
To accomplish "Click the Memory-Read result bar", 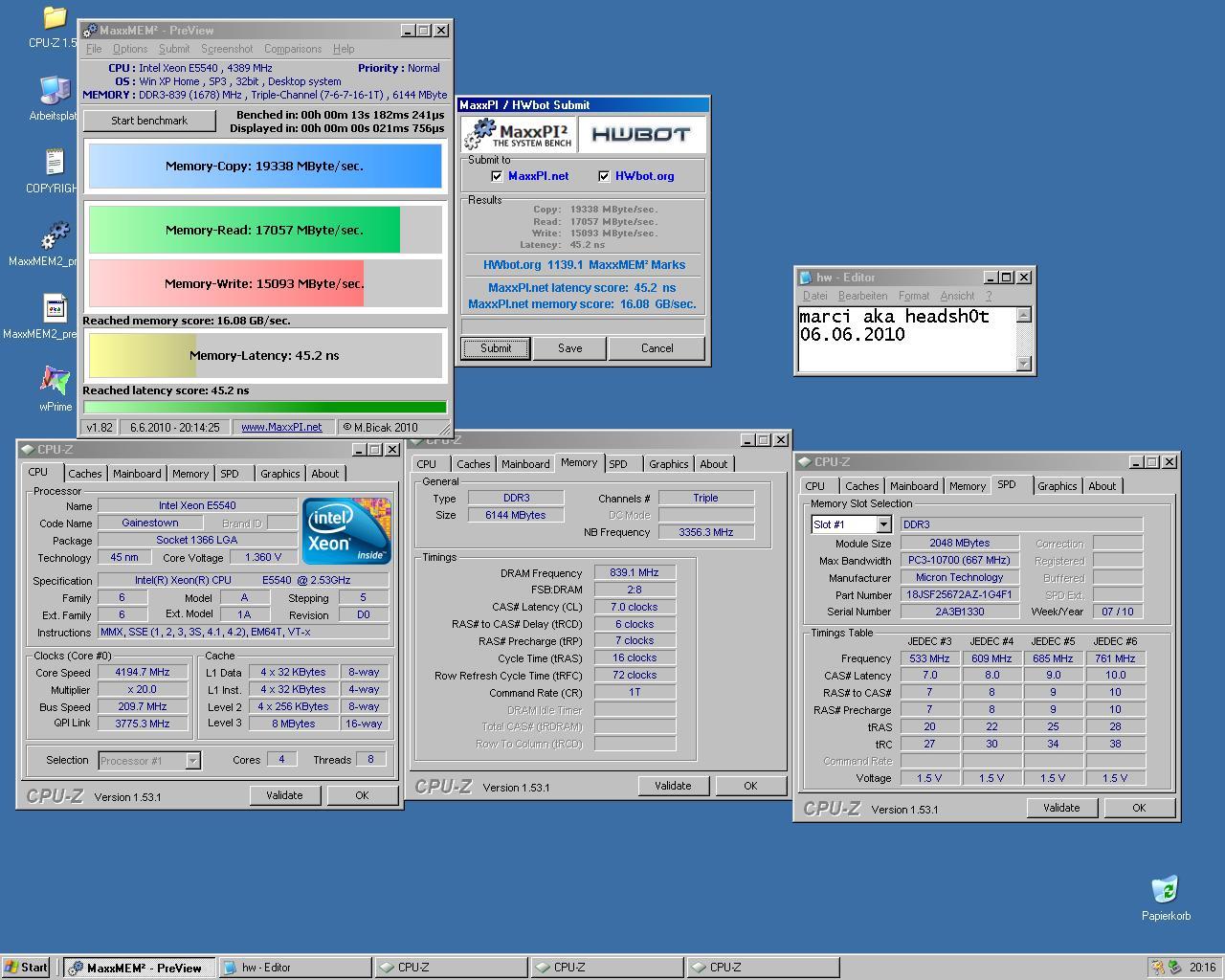I will [x=265, y=230].
